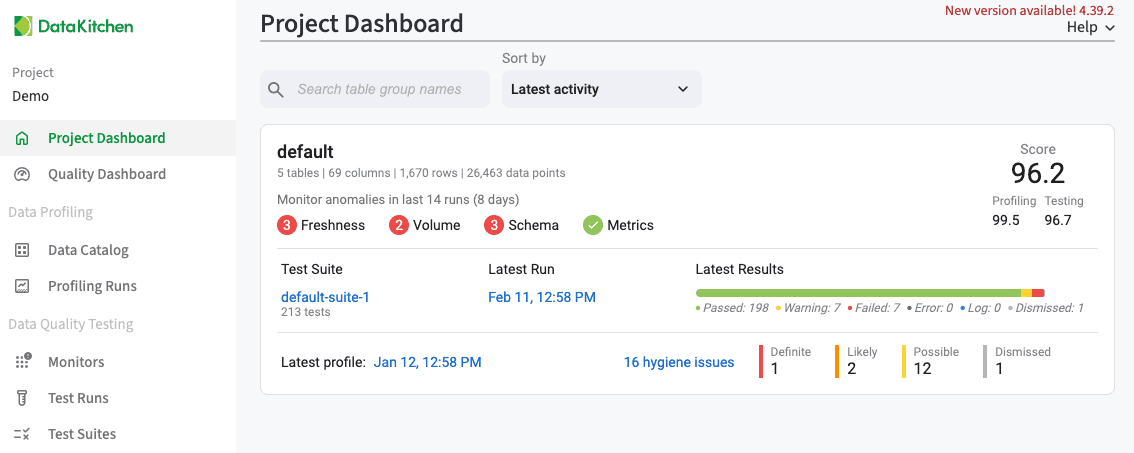This screenshot has width=1134, height=453.
Task: Click the Test Runs tube icon
Action: 22,398
